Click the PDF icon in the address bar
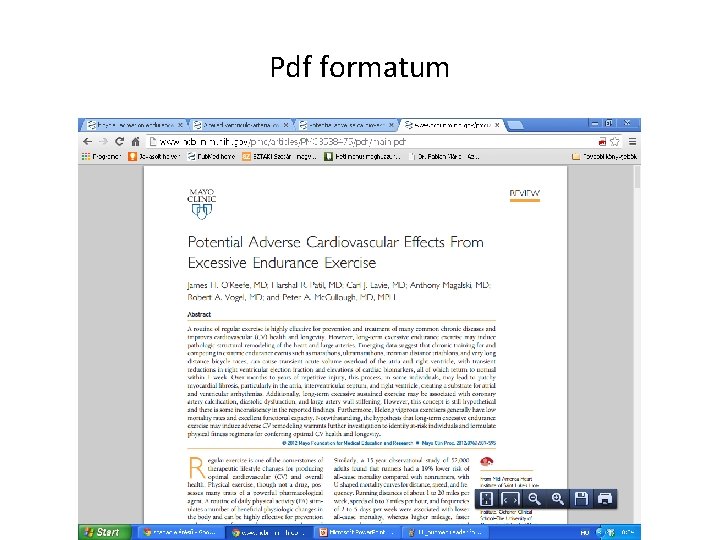 (x=602, y=142)
